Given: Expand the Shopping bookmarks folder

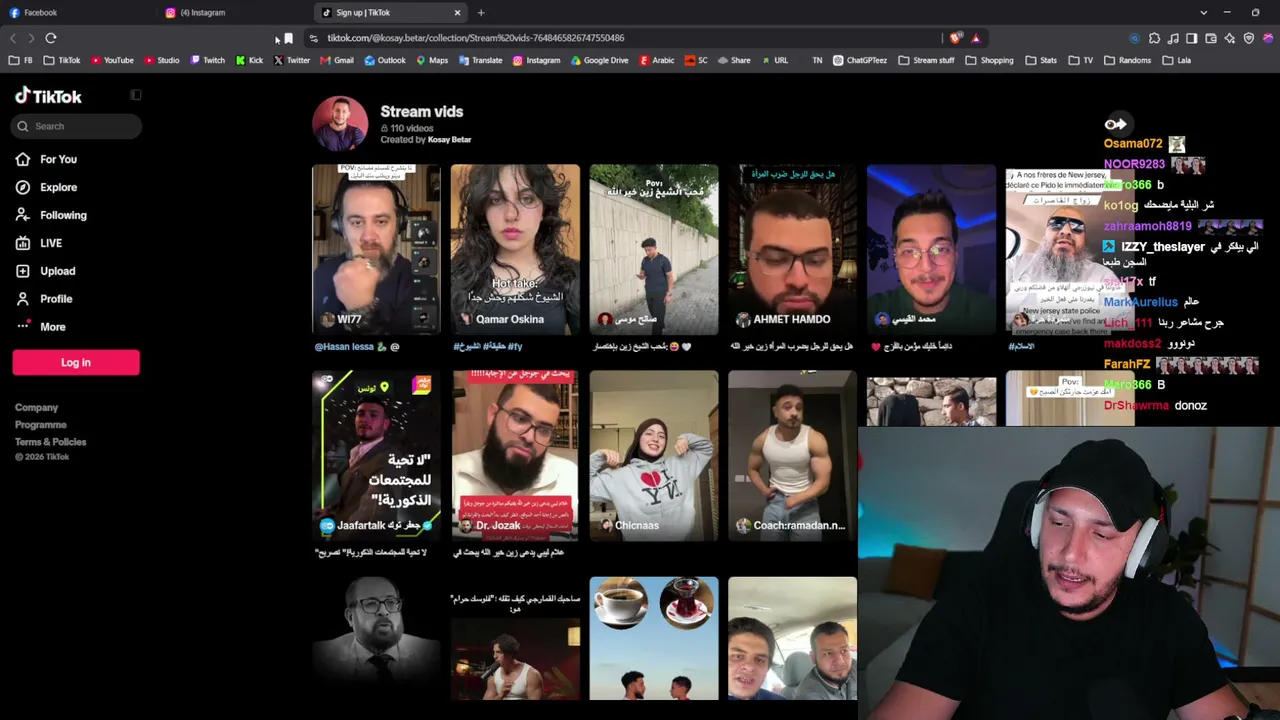Looking at the screenshot, I should pyautogui.click(x=989, y=60).
